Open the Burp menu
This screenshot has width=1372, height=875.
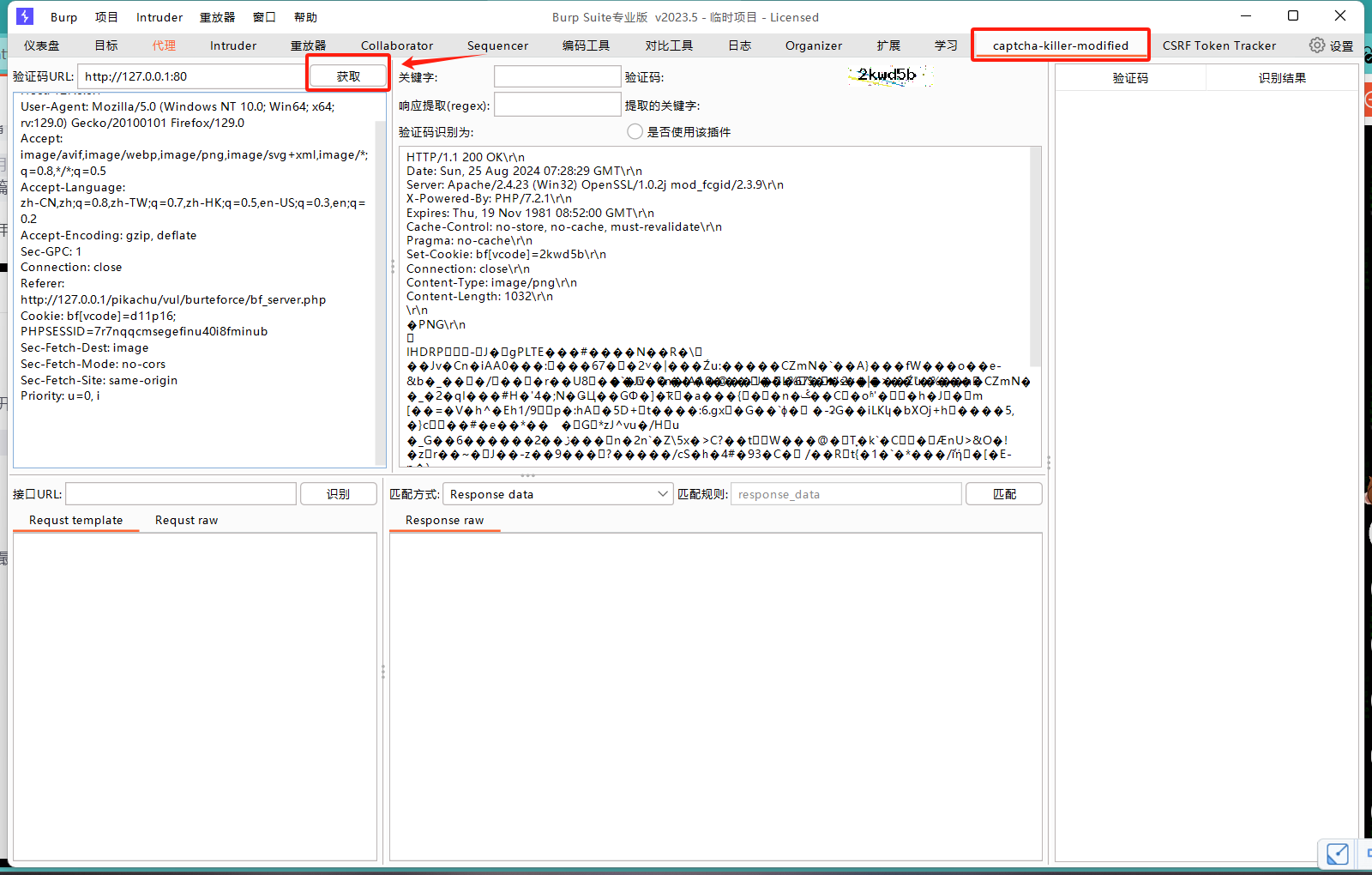pyautogui.click(x=63, y=17)
